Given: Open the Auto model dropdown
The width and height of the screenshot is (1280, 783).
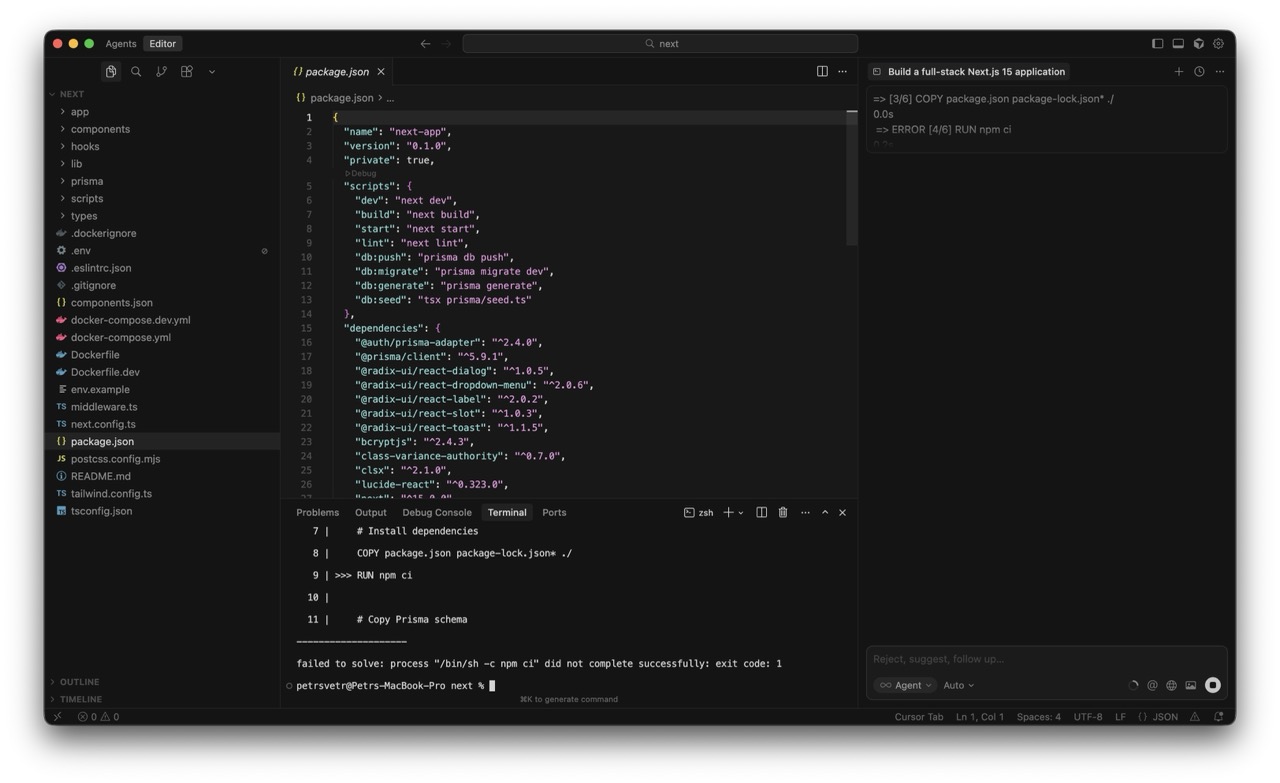Looking at the screenshot, I should click(958, 686).
